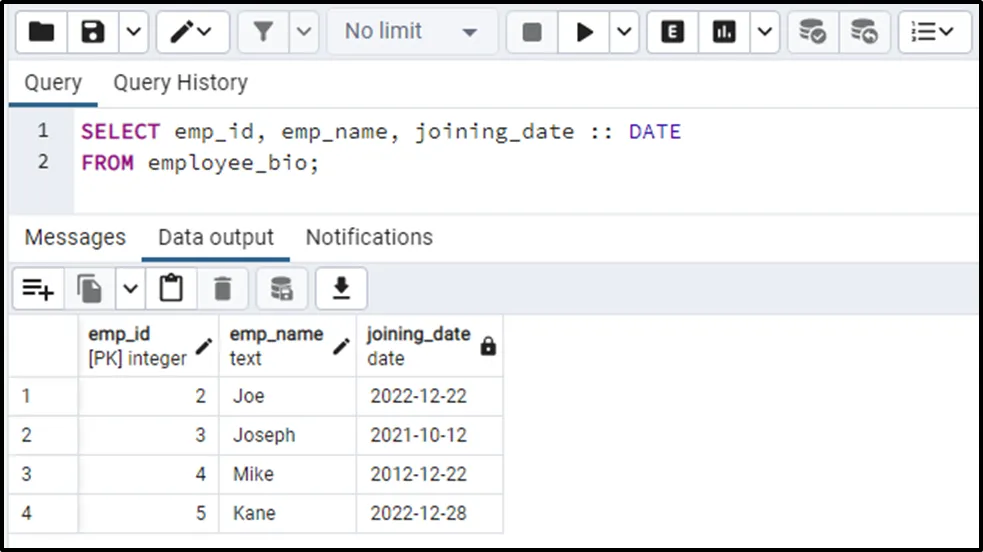Open the Messages tab

click(75, 237)
